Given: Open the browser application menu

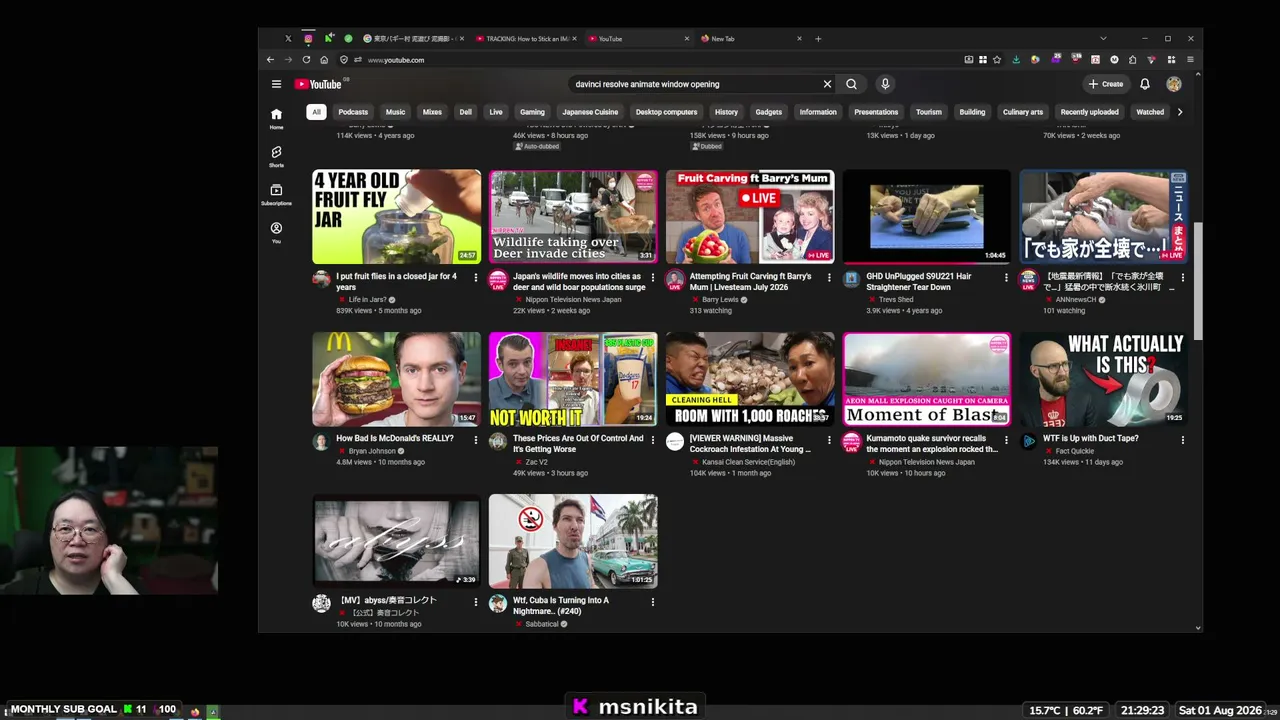Looking at the screenshot, I should coord(1190,60).
